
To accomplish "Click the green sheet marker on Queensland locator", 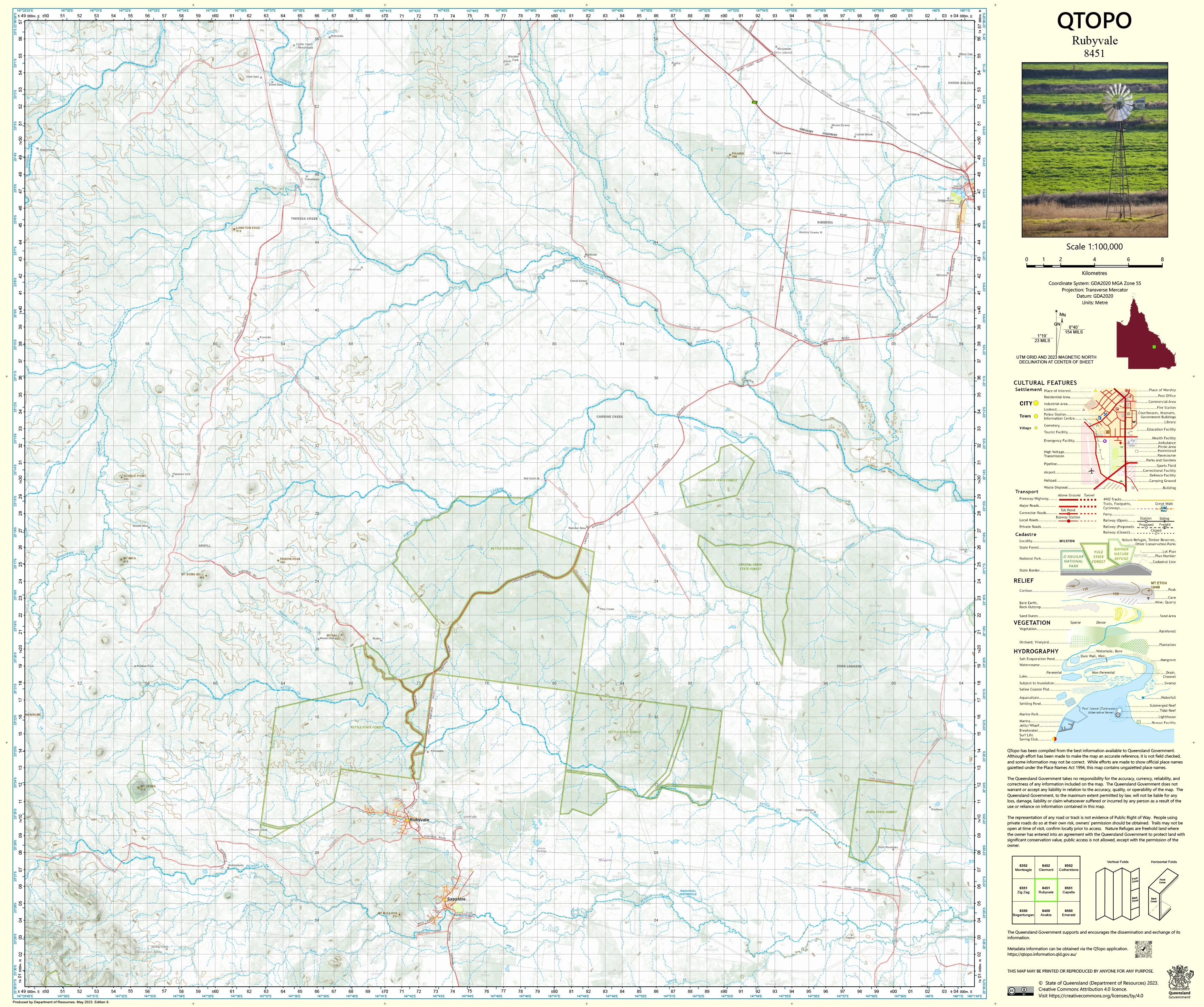I will tap(1154, 347).
